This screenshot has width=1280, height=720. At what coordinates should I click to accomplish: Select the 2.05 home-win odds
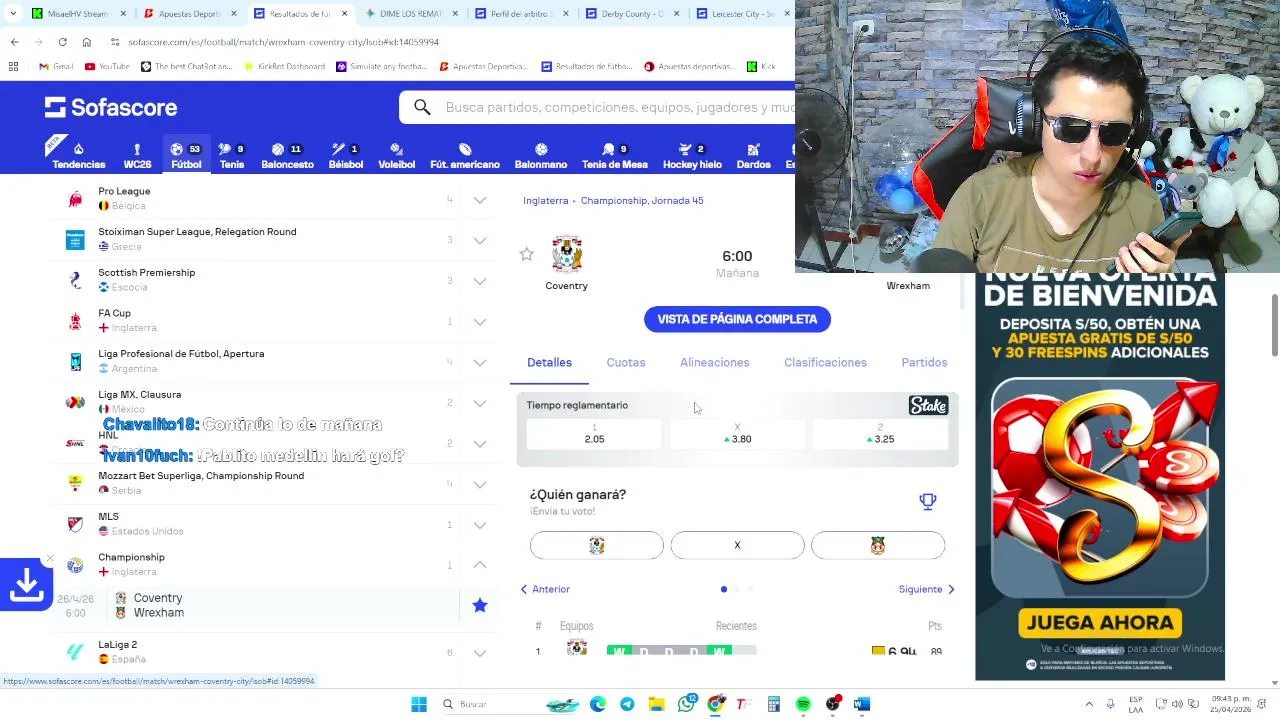[x=594, y=434]
